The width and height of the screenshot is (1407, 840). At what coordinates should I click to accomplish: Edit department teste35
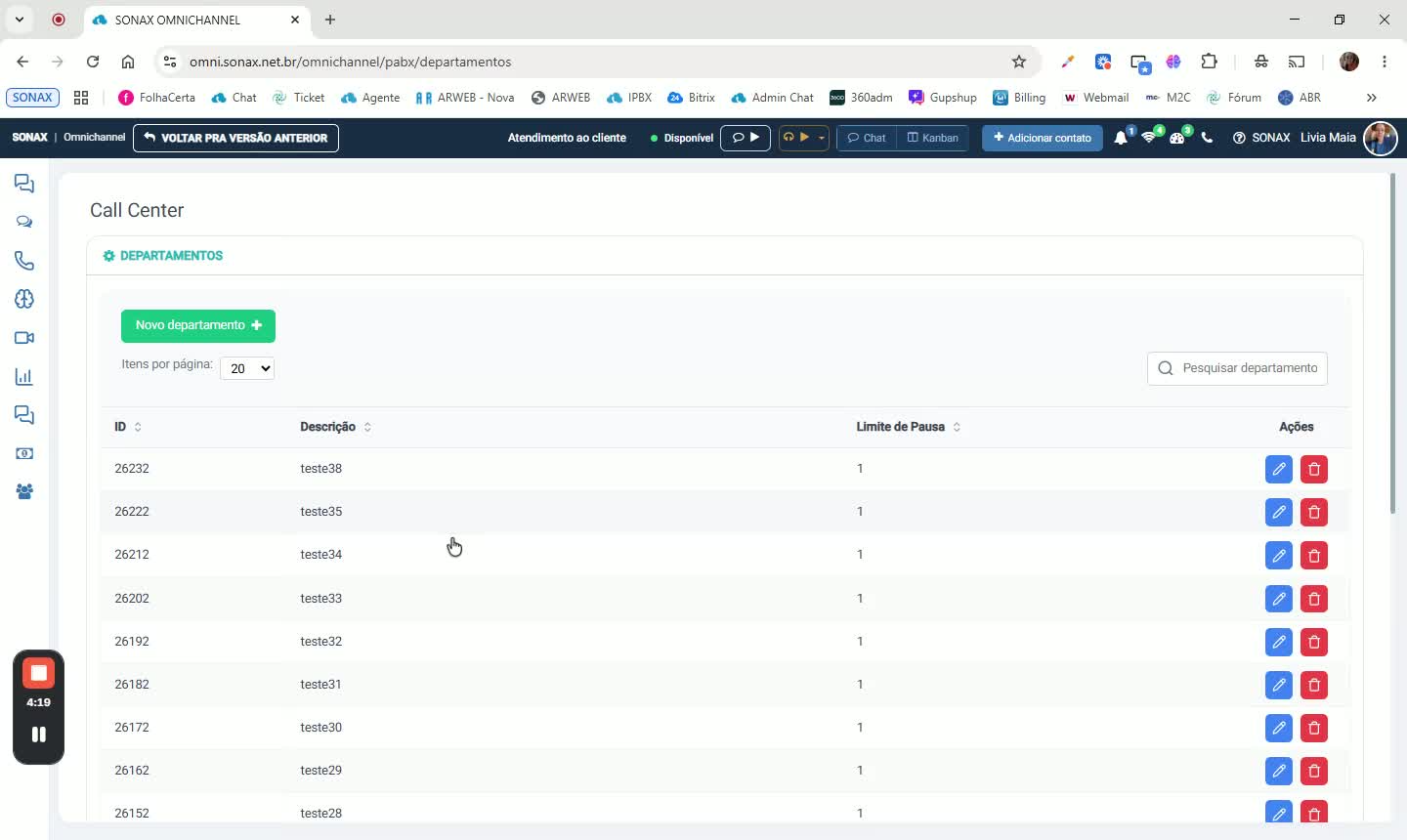[1278, 512]
